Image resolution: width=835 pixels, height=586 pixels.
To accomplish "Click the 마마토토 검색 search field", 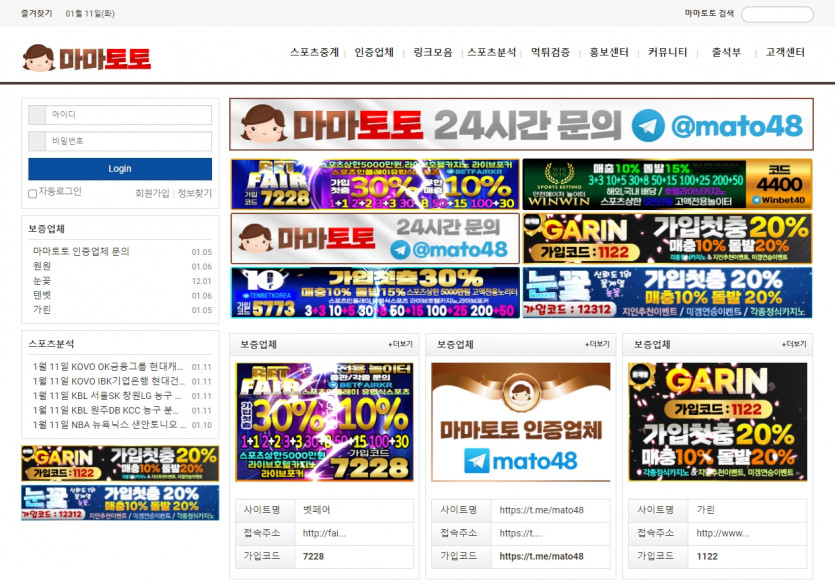I will click(777, 14).
